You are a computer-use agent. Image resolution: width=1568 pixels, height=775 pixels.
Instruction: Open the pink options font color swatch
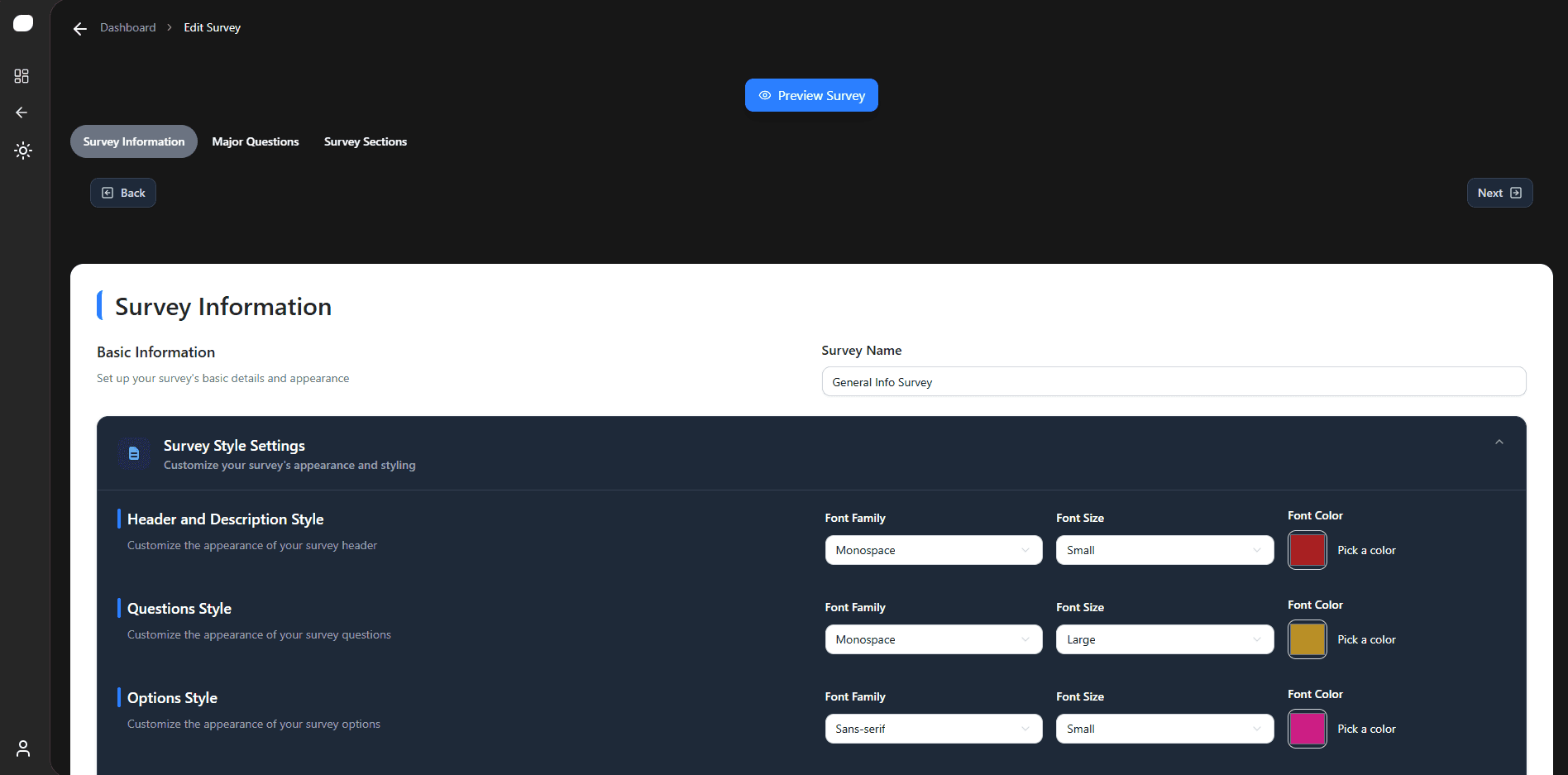coord(1307,729)
